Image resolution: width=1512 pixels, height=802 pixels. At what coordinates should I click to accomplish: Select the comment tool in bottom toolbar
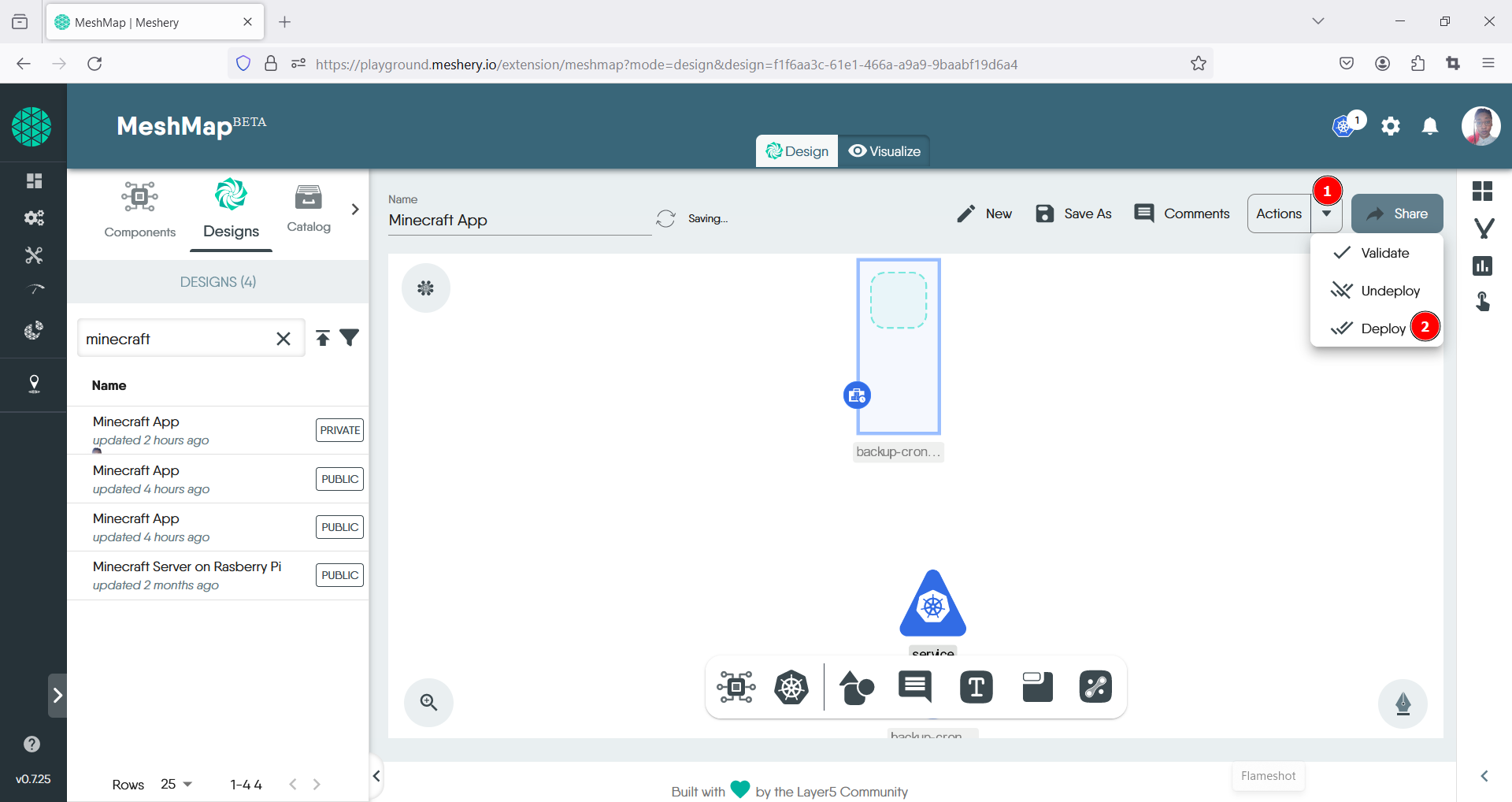[x=914, y=687]
